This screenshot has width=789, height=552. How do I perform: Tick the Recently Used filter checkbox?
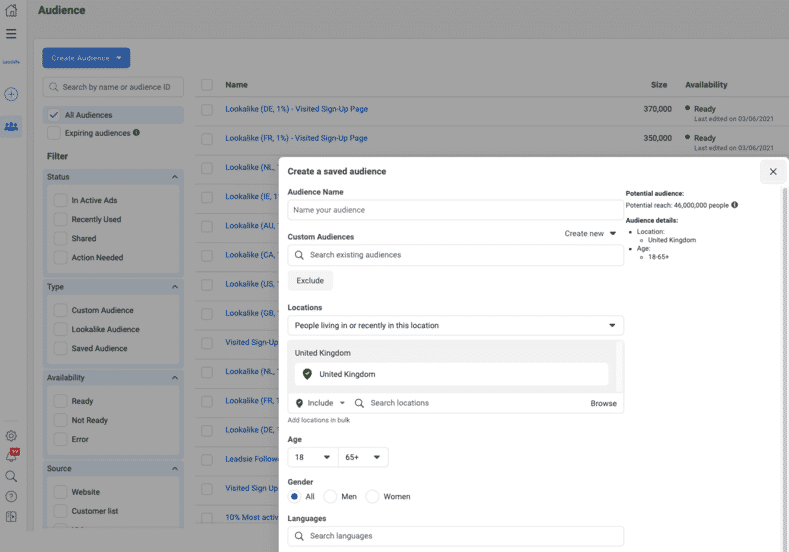tap(60, 219)
